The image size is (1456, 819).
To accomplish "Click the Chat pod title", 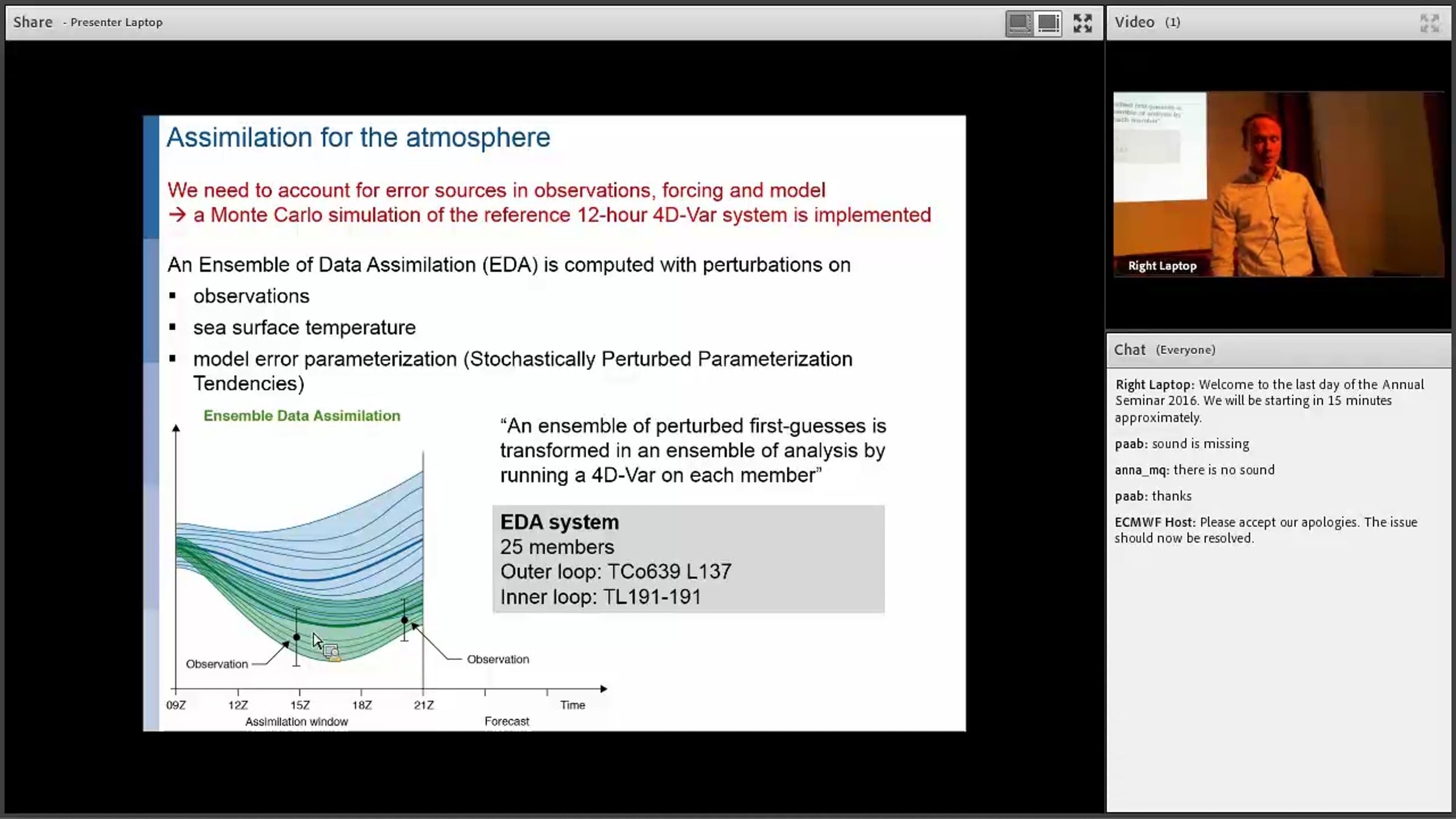I will coord(1130,350).
